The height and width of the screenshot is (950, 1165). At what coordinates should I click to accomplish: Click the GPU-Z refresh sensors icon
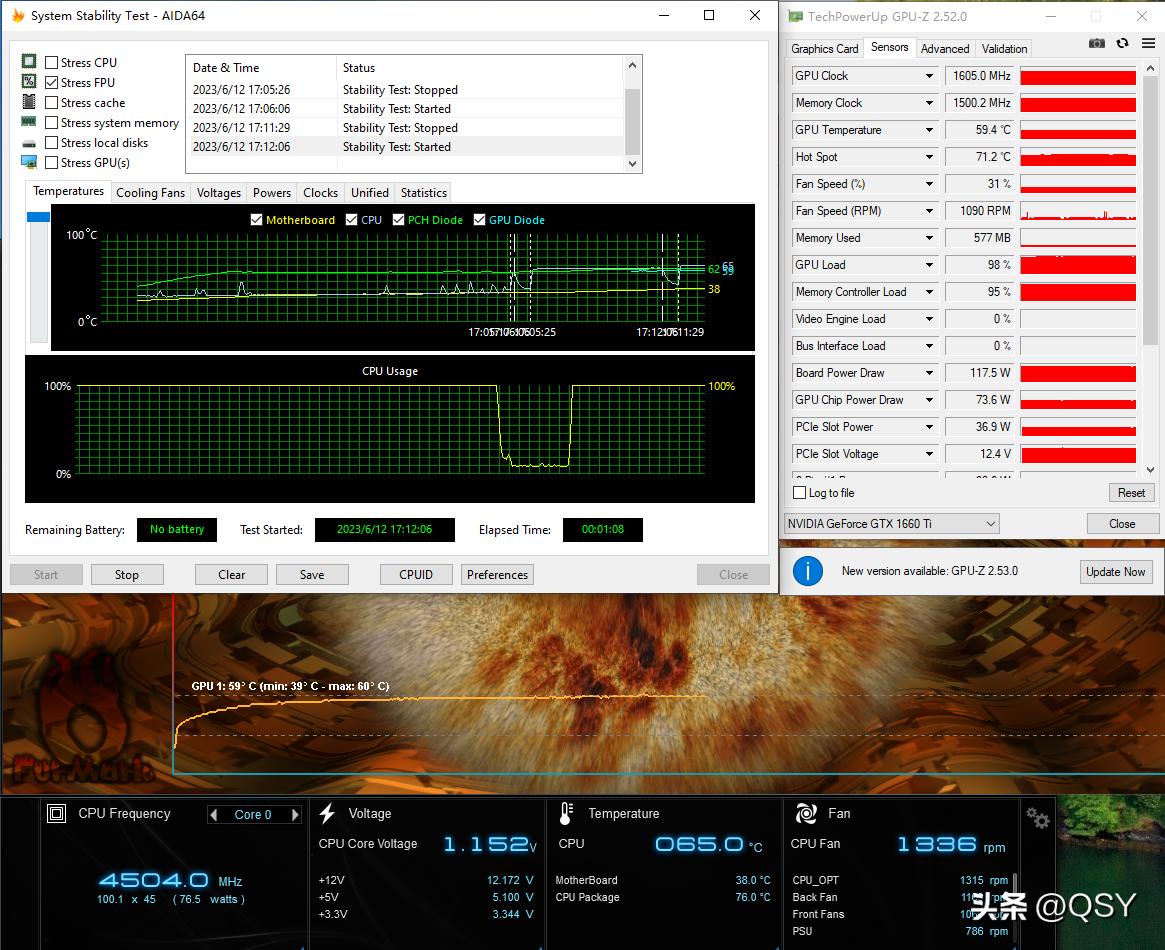(1122, 44)
